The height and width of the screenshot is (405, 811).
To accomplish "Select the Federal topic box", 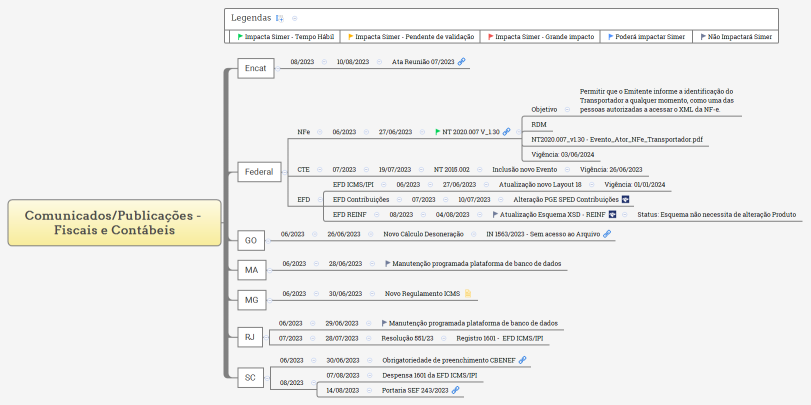I will coord(259,172).
